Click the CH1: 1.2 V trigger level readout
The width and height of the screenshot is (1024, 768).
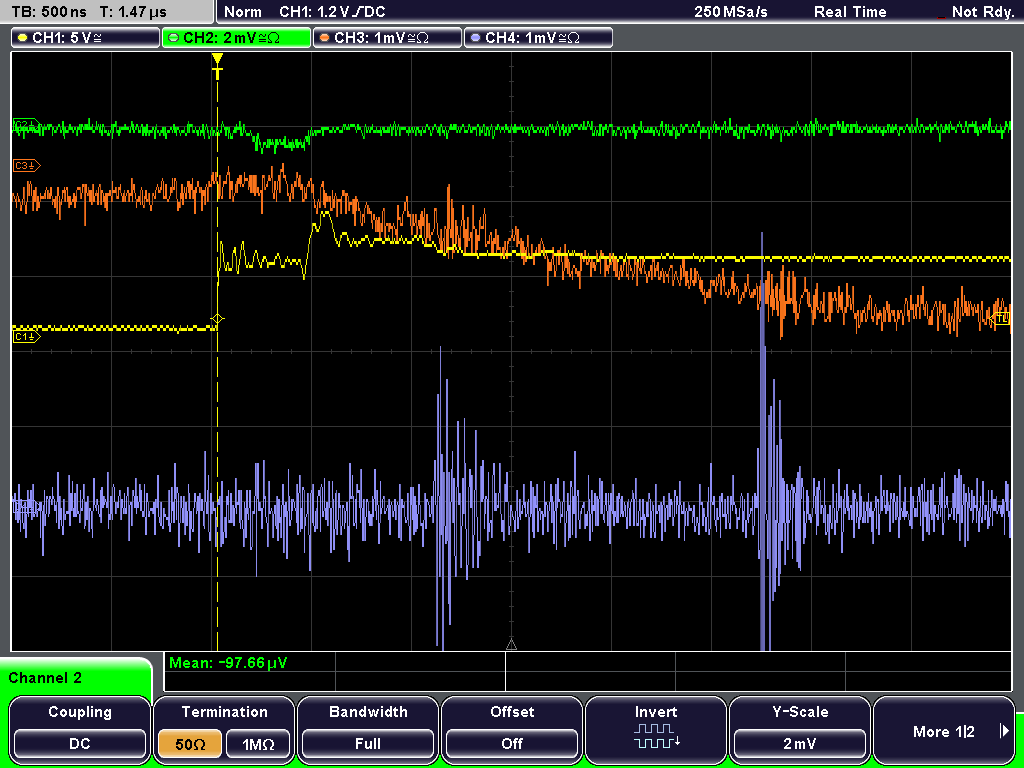332,12
